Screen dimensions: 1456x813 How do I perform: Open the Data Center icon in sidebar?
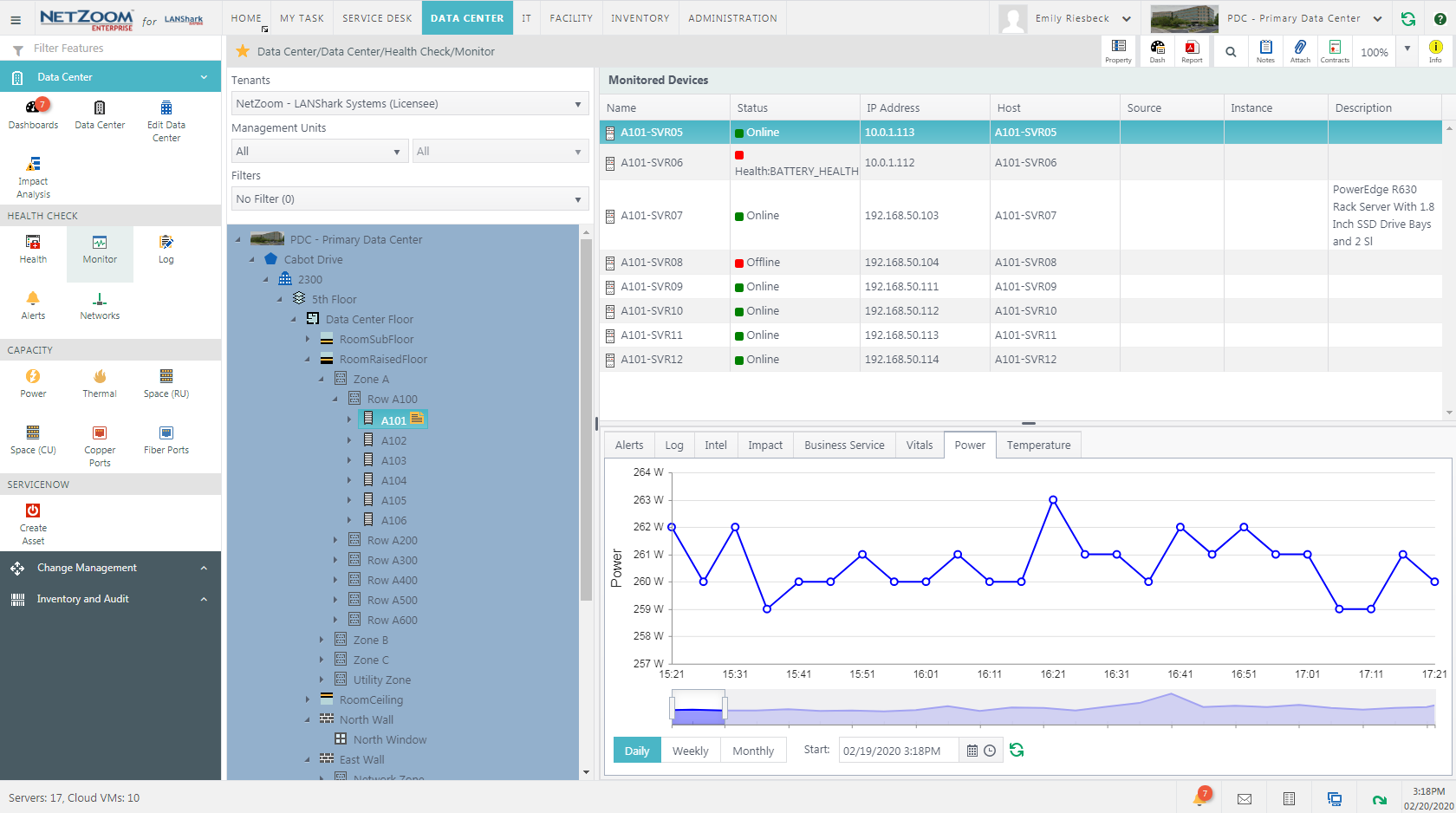[100, 114]
